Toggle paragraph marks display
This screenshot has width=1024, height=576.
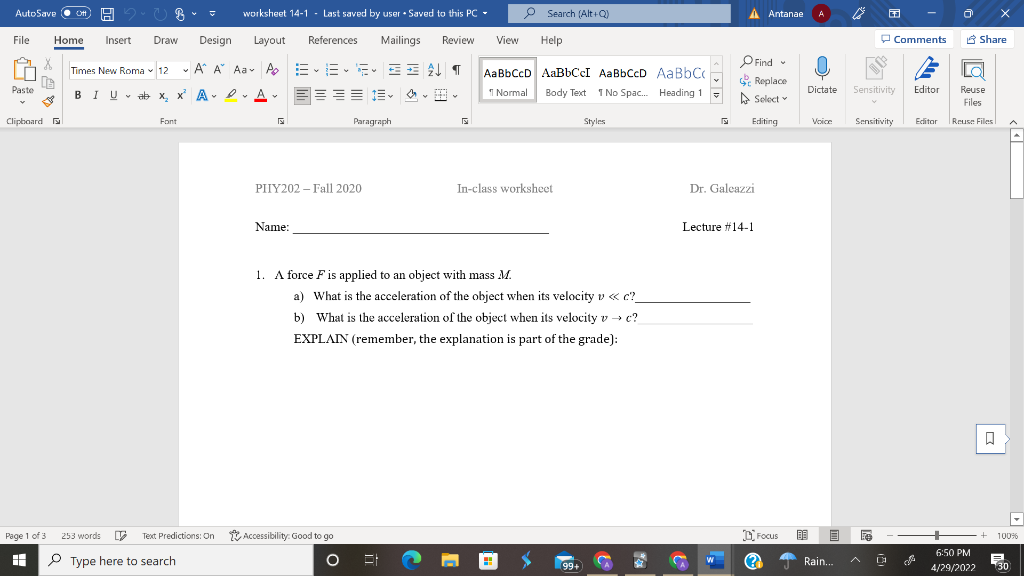pyautogui.click(x=456, y=70)
